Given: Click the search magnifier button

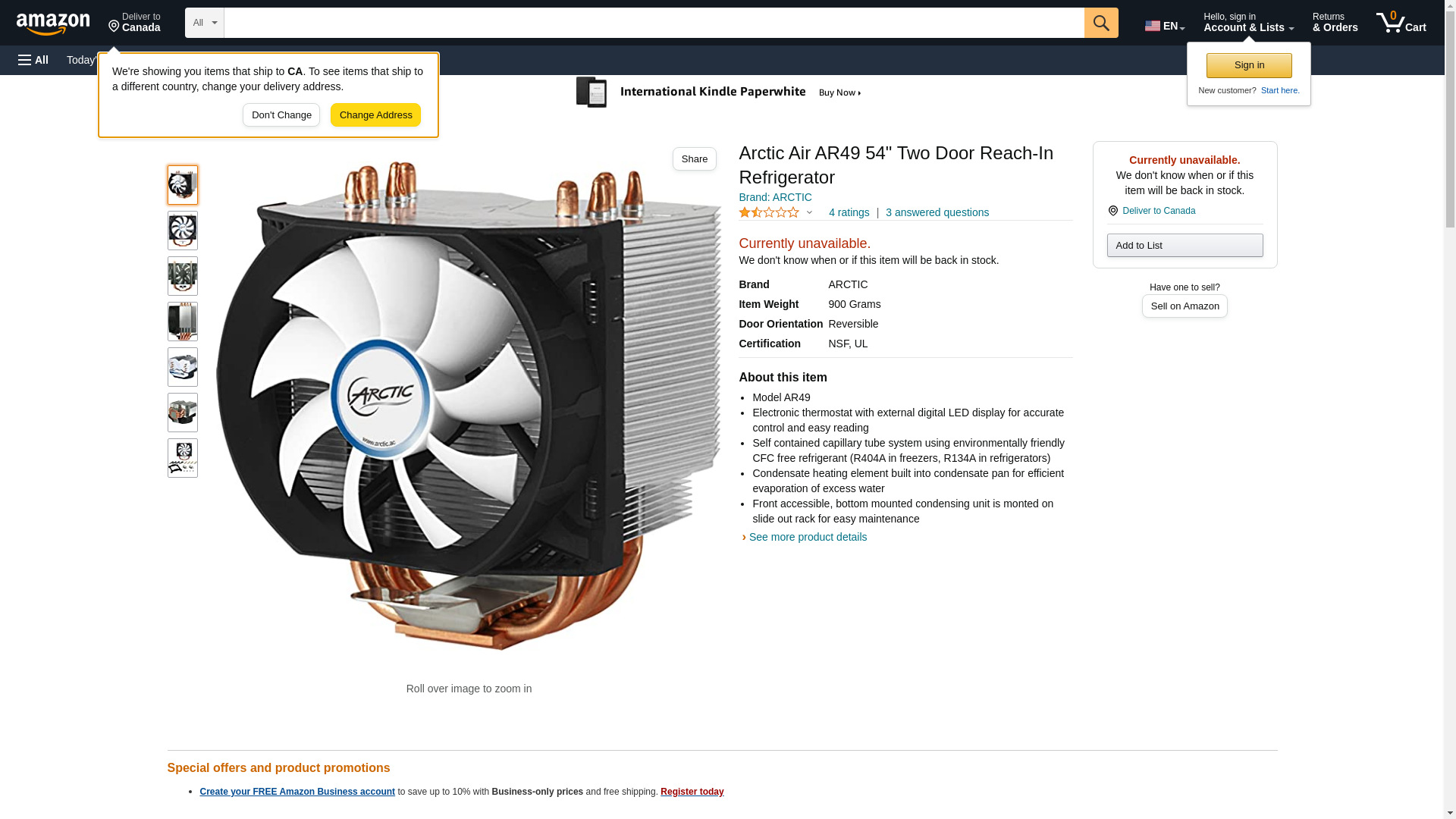Looking at the screenshot, I should 1101,23.
